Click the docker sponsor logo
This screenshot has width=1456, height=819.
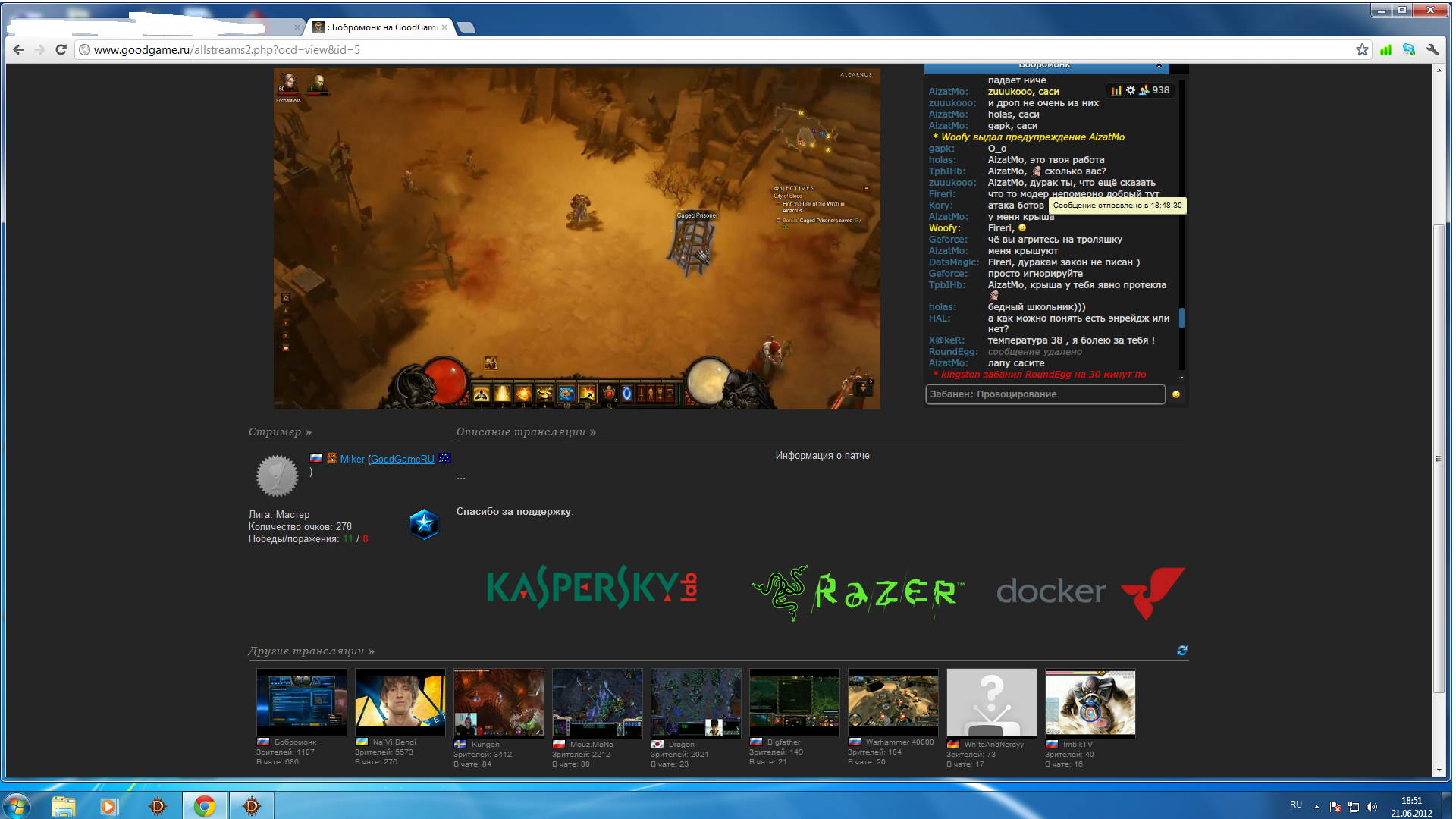[x=1090, y=593]
